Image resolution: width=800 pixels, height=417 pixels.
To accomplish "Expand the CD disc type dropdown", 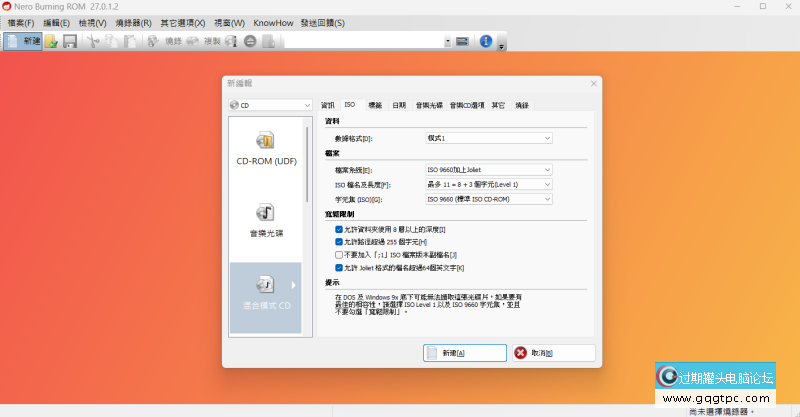I will [x=270, y=105].
